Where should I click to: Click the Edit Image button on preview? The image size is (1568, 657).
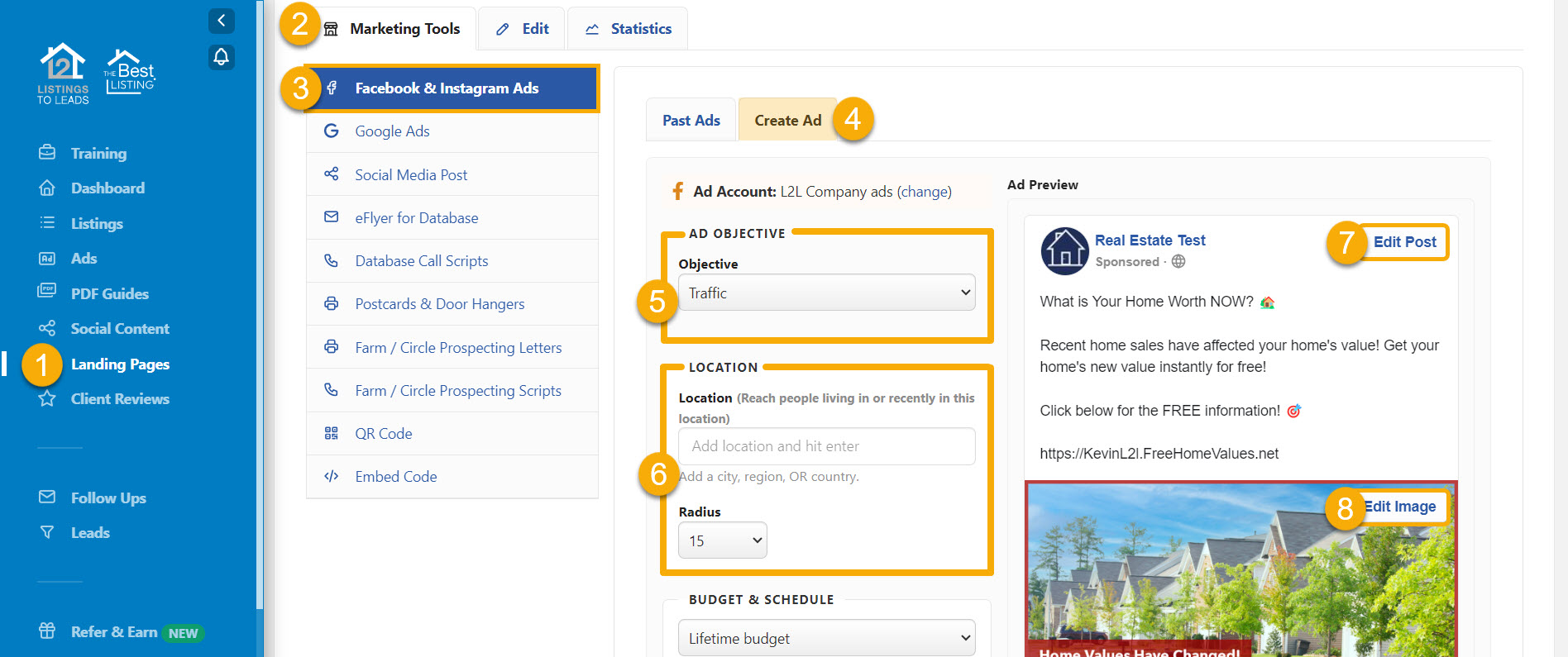(1402, 507)
